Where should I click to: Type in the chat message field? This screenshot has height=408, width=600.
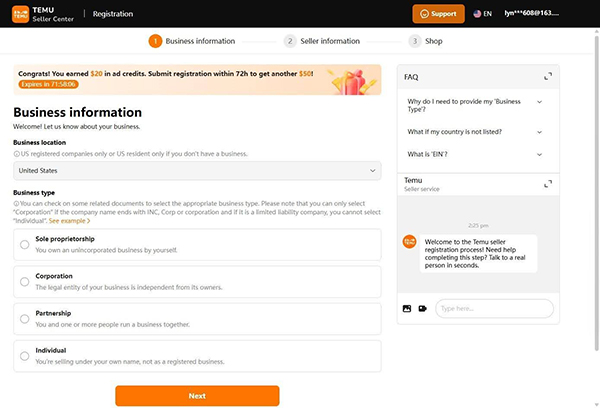click(x=493, y=308)
